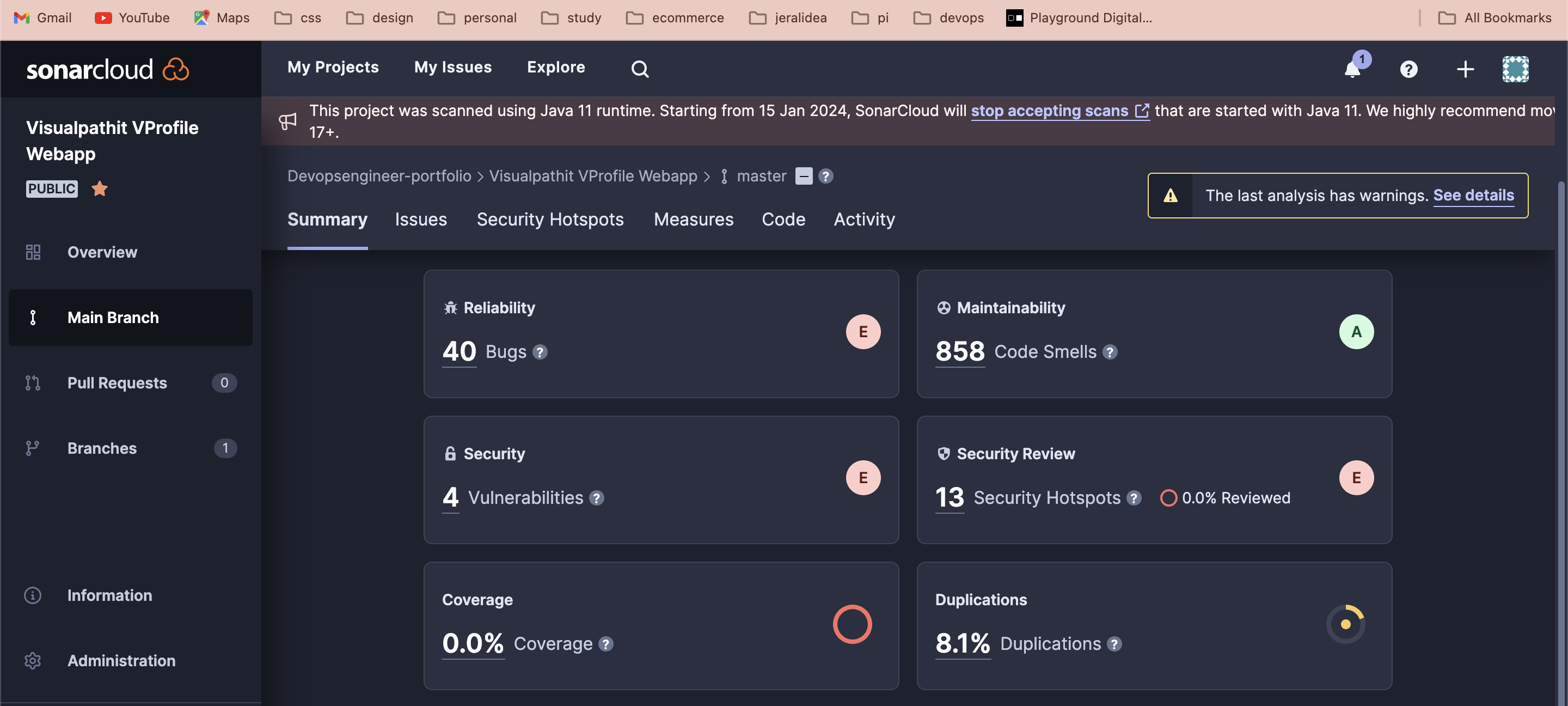This screenshot has width=1568, height=706.
Task: Click the Reliability E rating badge
Action: point(862,332)
